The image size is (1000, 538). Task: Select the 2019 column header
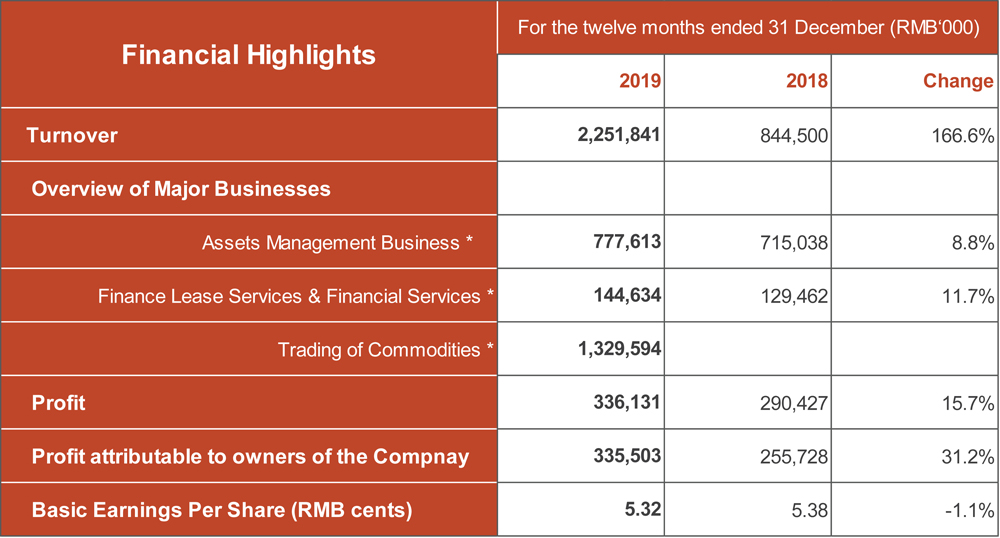640,81
